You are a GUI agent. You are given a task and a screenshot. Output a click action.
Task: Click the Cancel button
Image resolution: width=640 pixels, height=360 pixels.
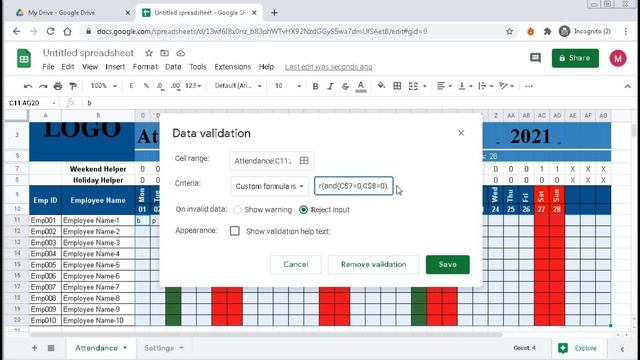296,264
